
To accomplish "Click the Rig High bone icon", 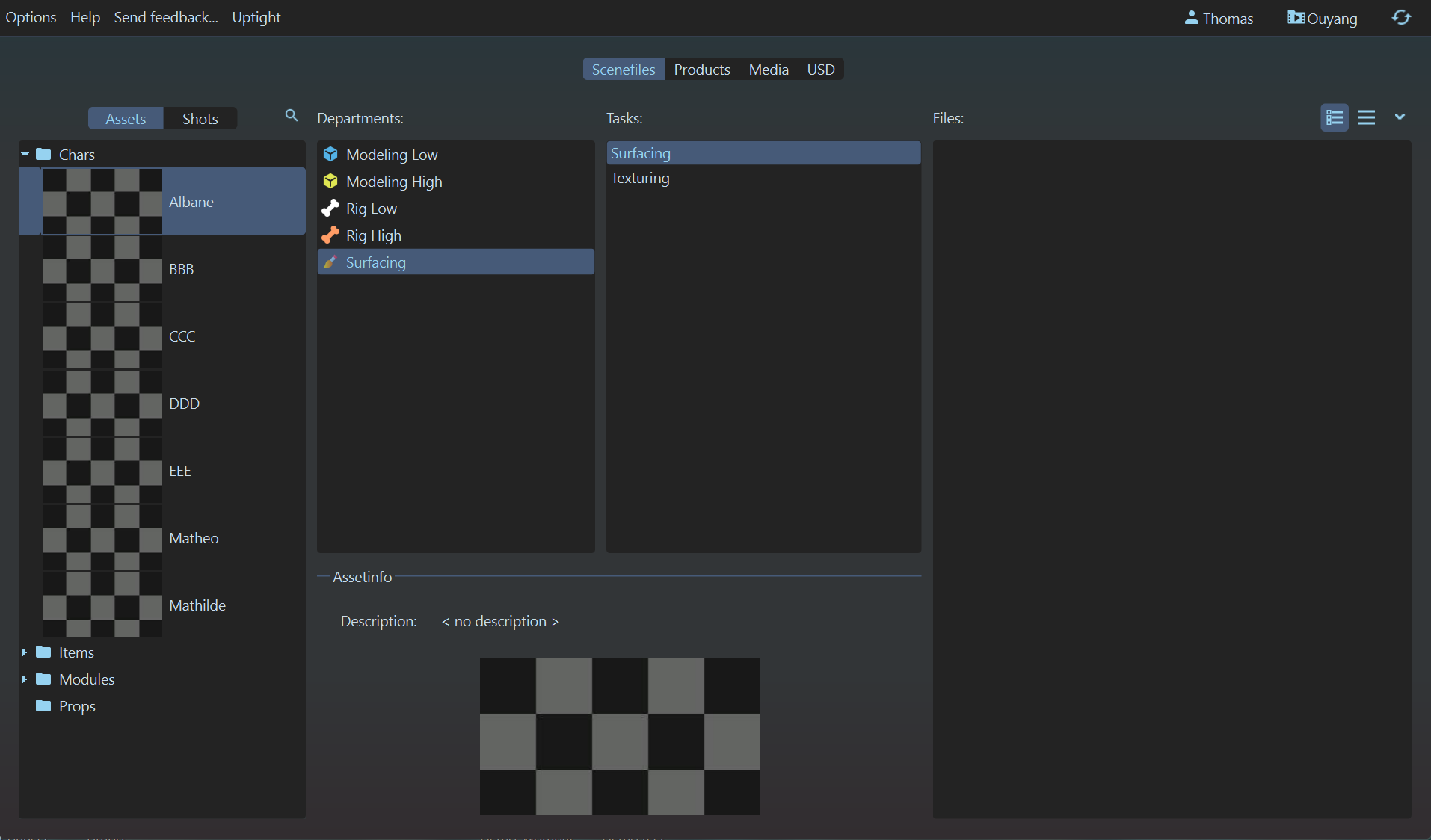I will [x=330, y=235].
